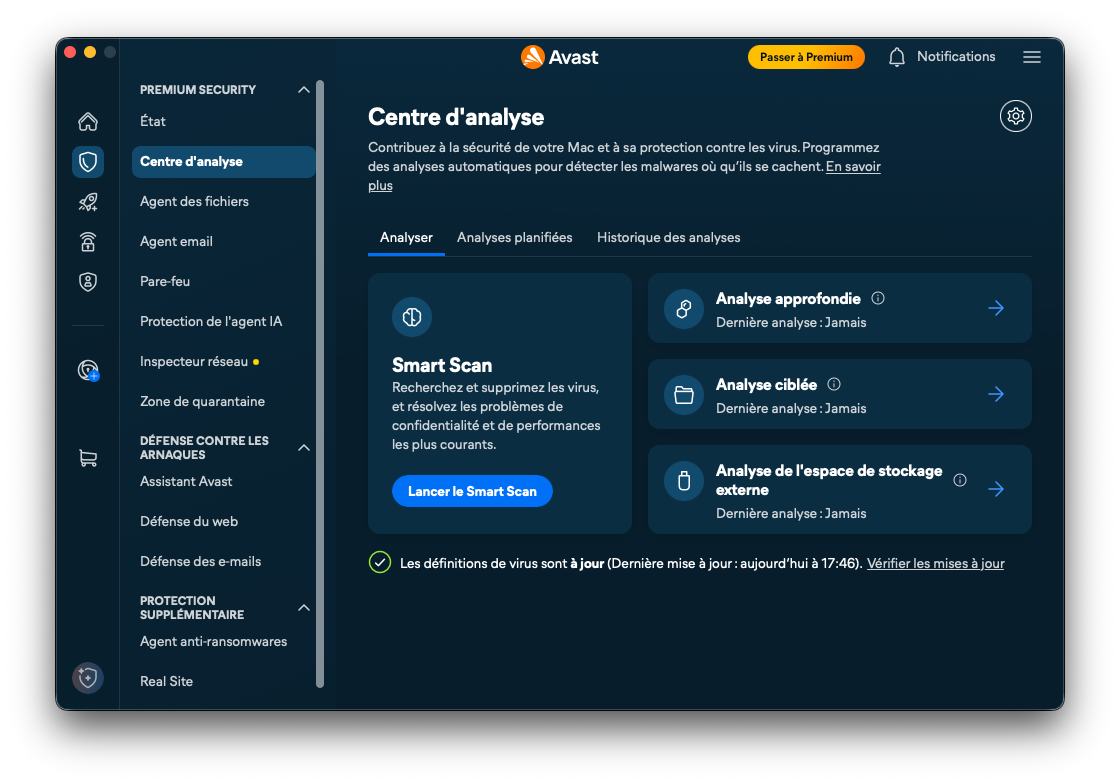The height and width of the screenshot is (784, 1120).
Task: Open the Home icon in left rail
Action: 88,121
